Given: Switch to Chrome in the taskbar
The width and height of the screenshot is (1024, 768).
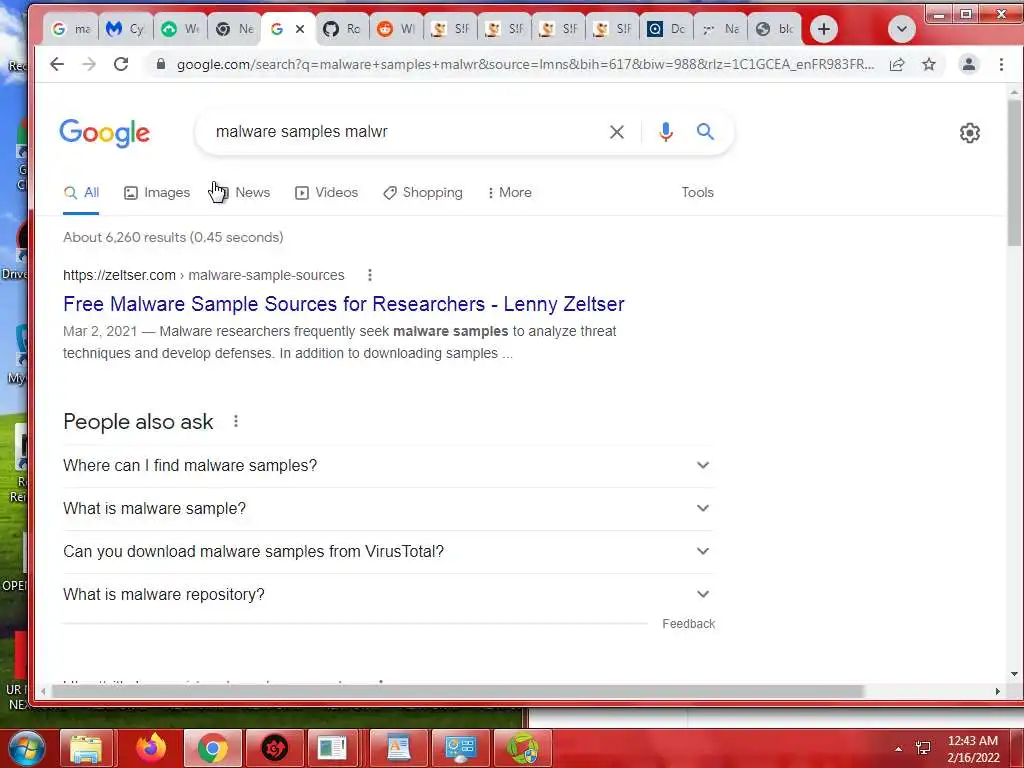Looking at the screenshot, I should [x=212, y=748].
